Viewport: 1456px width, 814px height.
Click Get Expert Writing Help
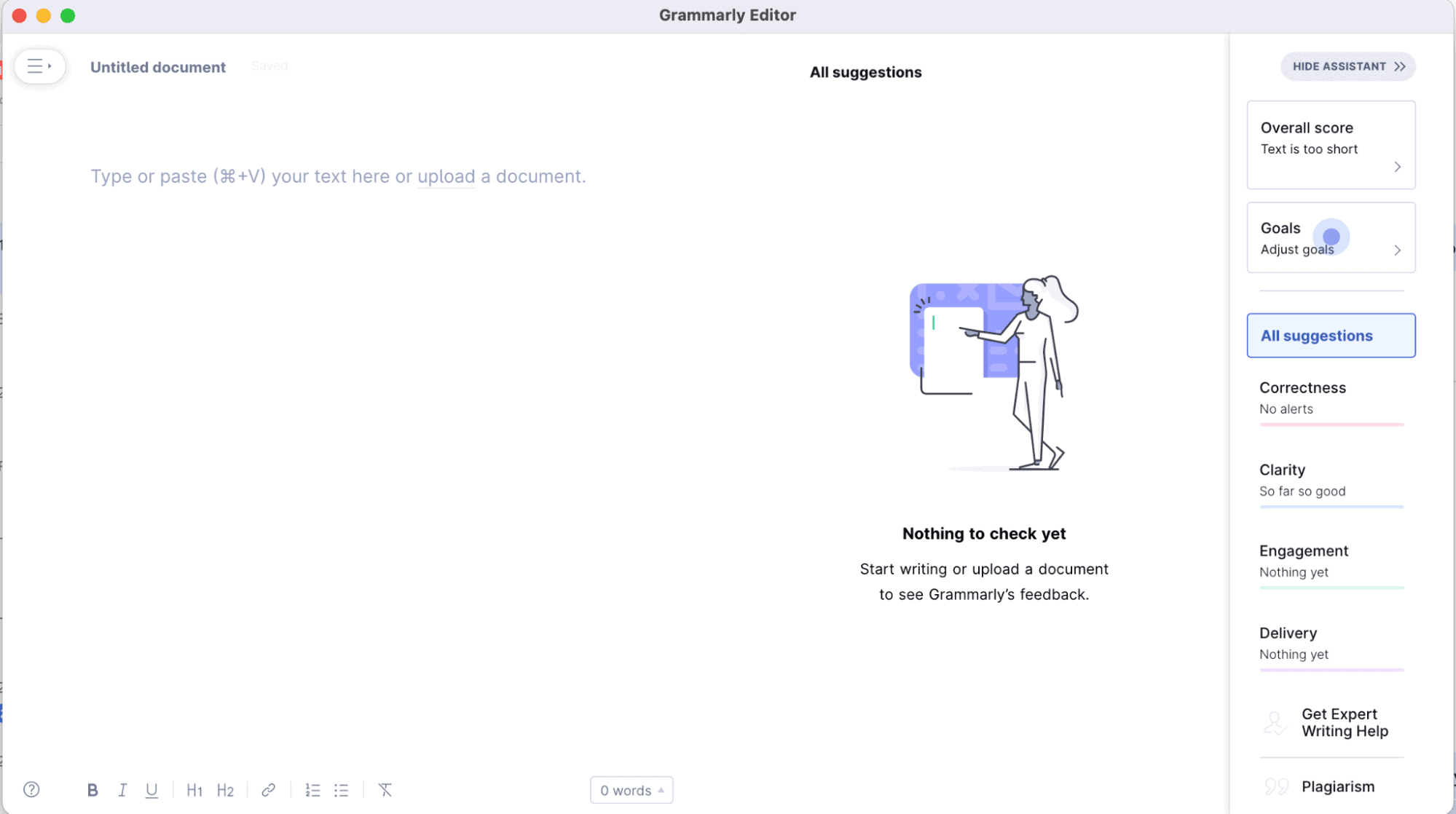1345,722
